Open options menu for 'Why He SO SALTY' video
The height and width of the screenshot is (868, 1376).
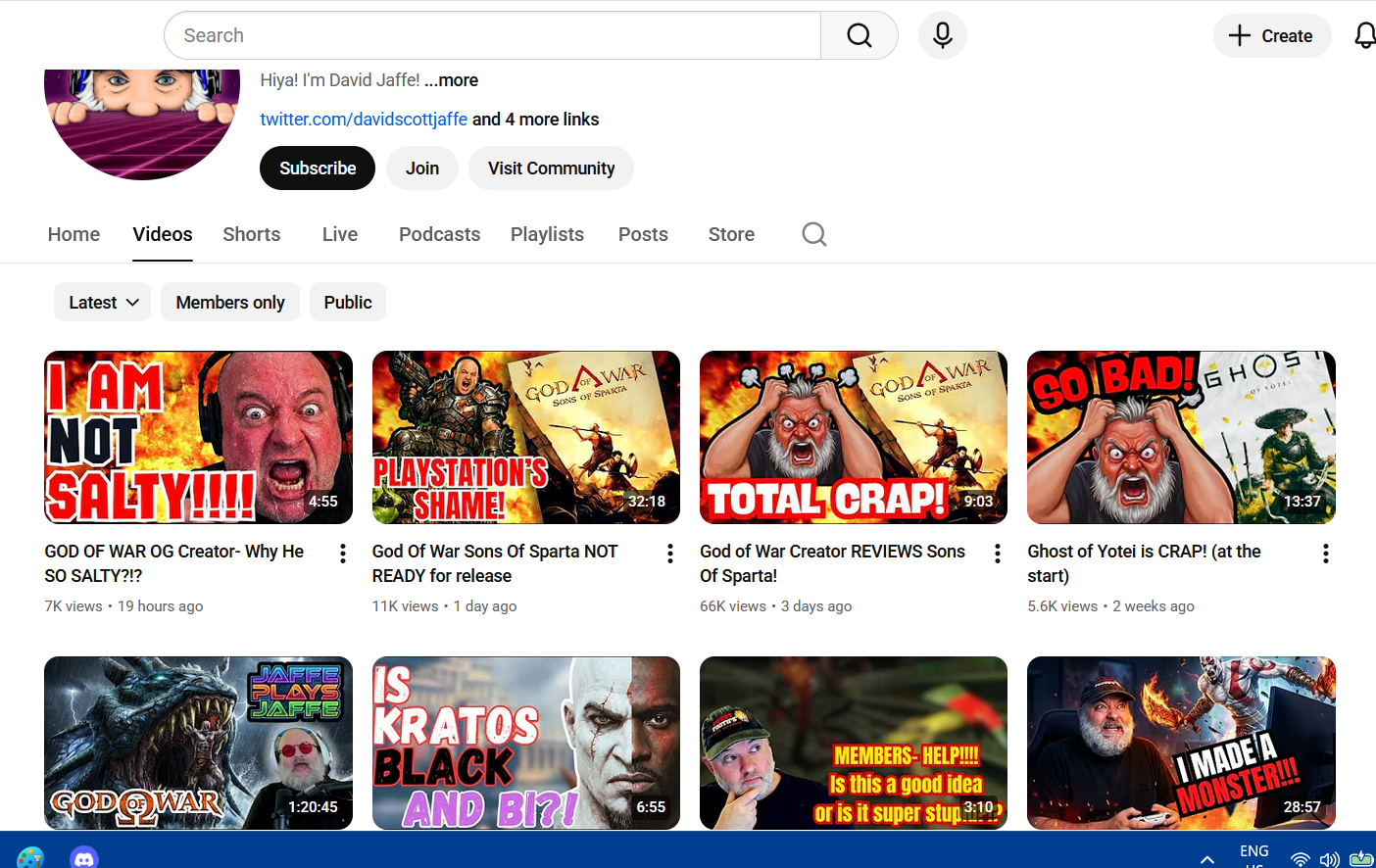(x=342, y=554)
